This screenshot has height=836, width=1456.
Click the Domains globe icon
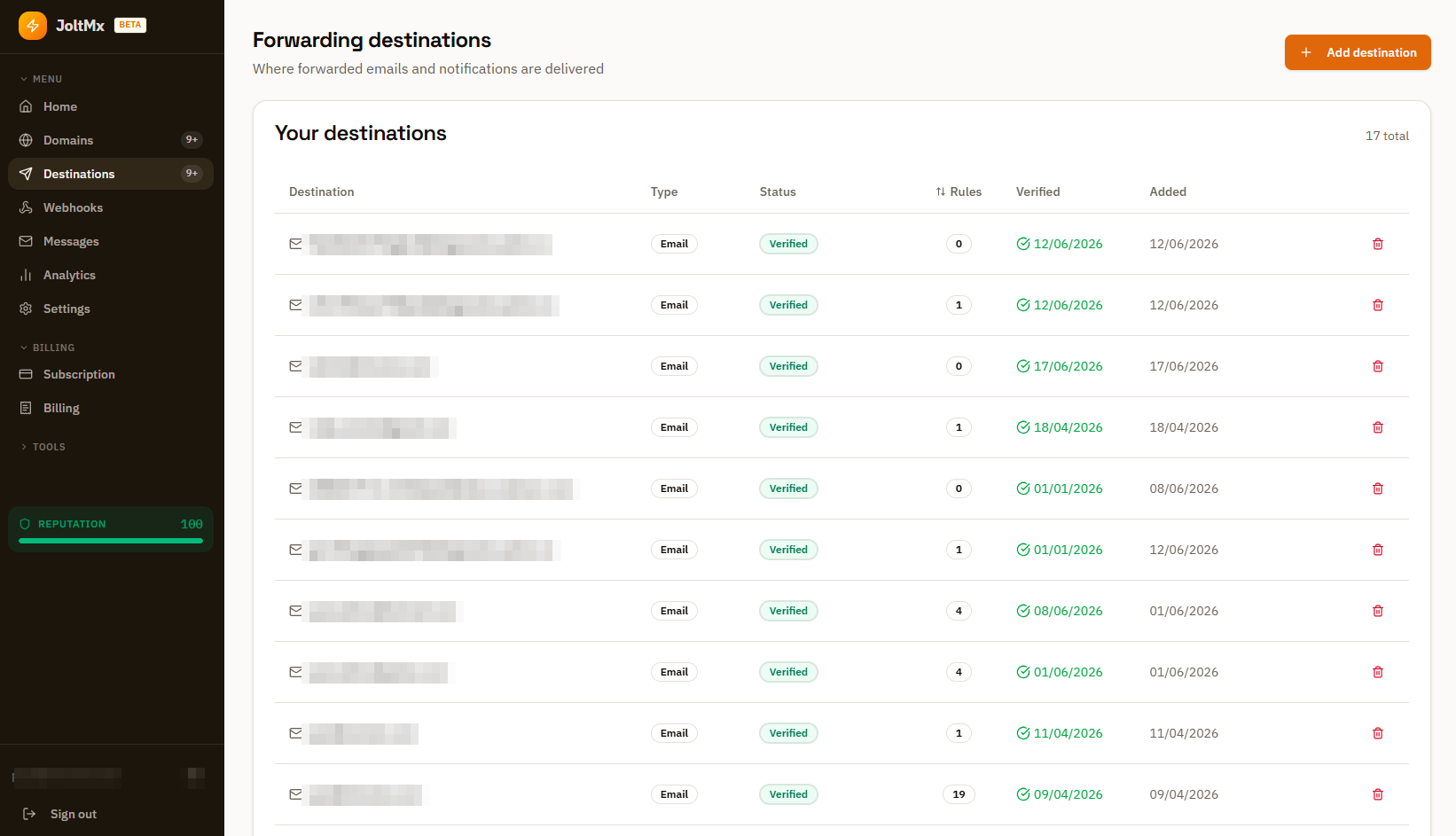click(x=26, y=140)
